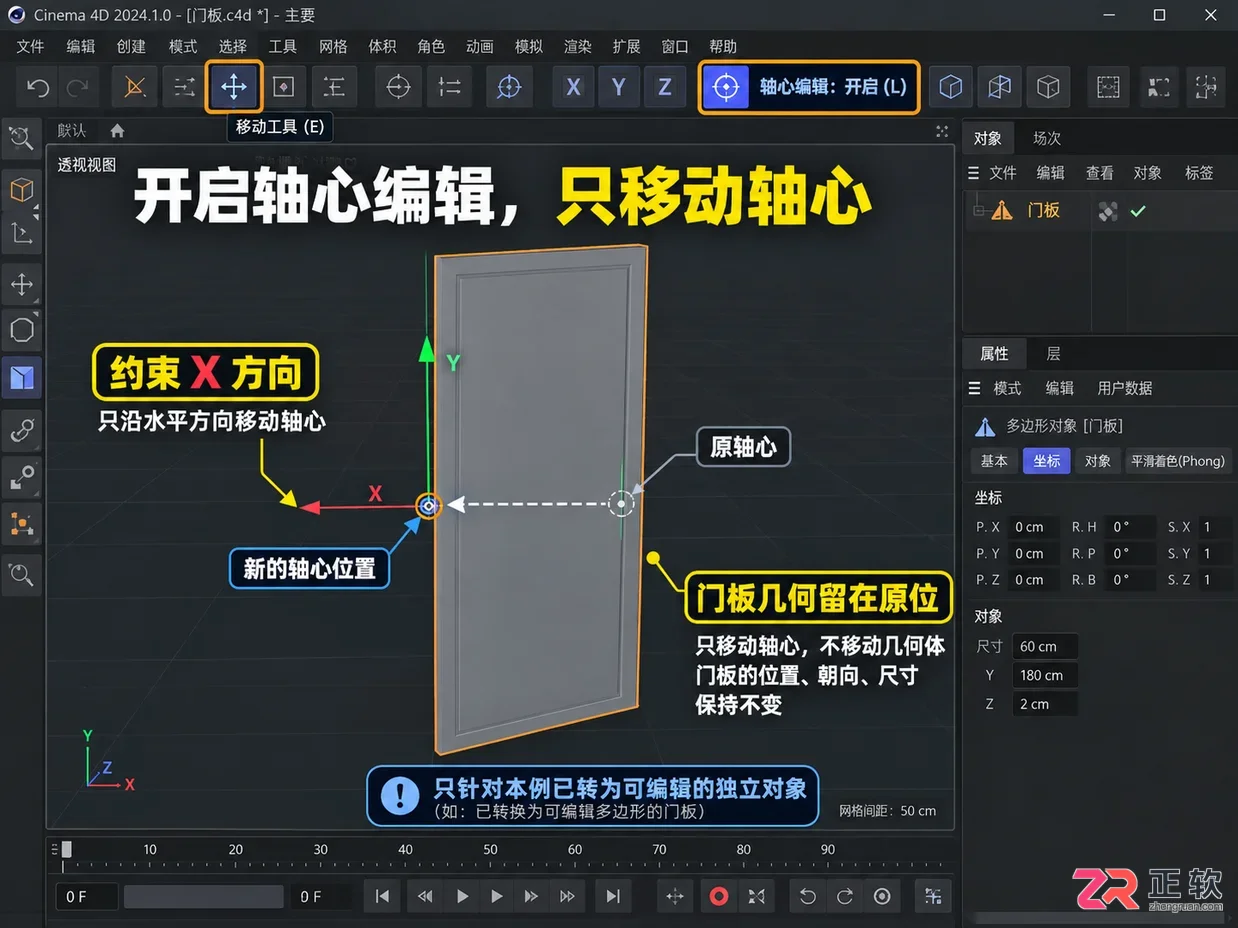Open the 标签 menu in object manager

coord(1199,173)
